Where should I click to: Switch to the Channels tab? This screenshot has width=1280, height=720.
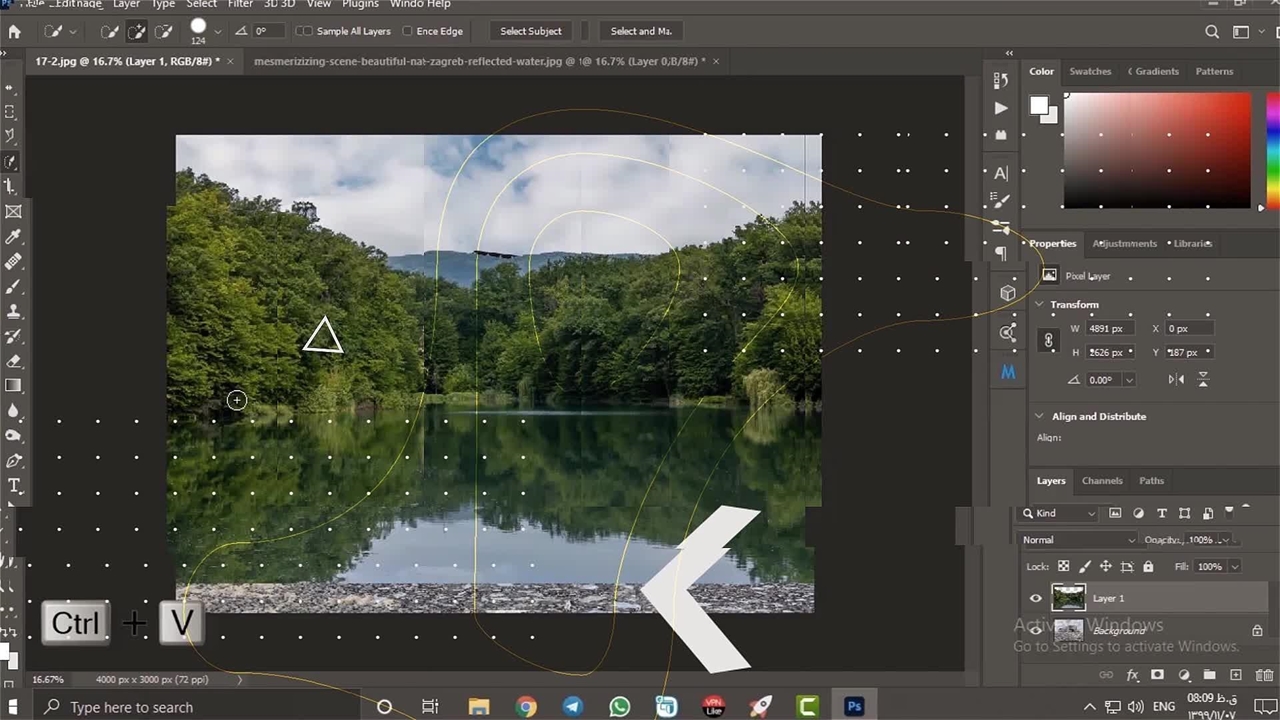click(1102, 481)
